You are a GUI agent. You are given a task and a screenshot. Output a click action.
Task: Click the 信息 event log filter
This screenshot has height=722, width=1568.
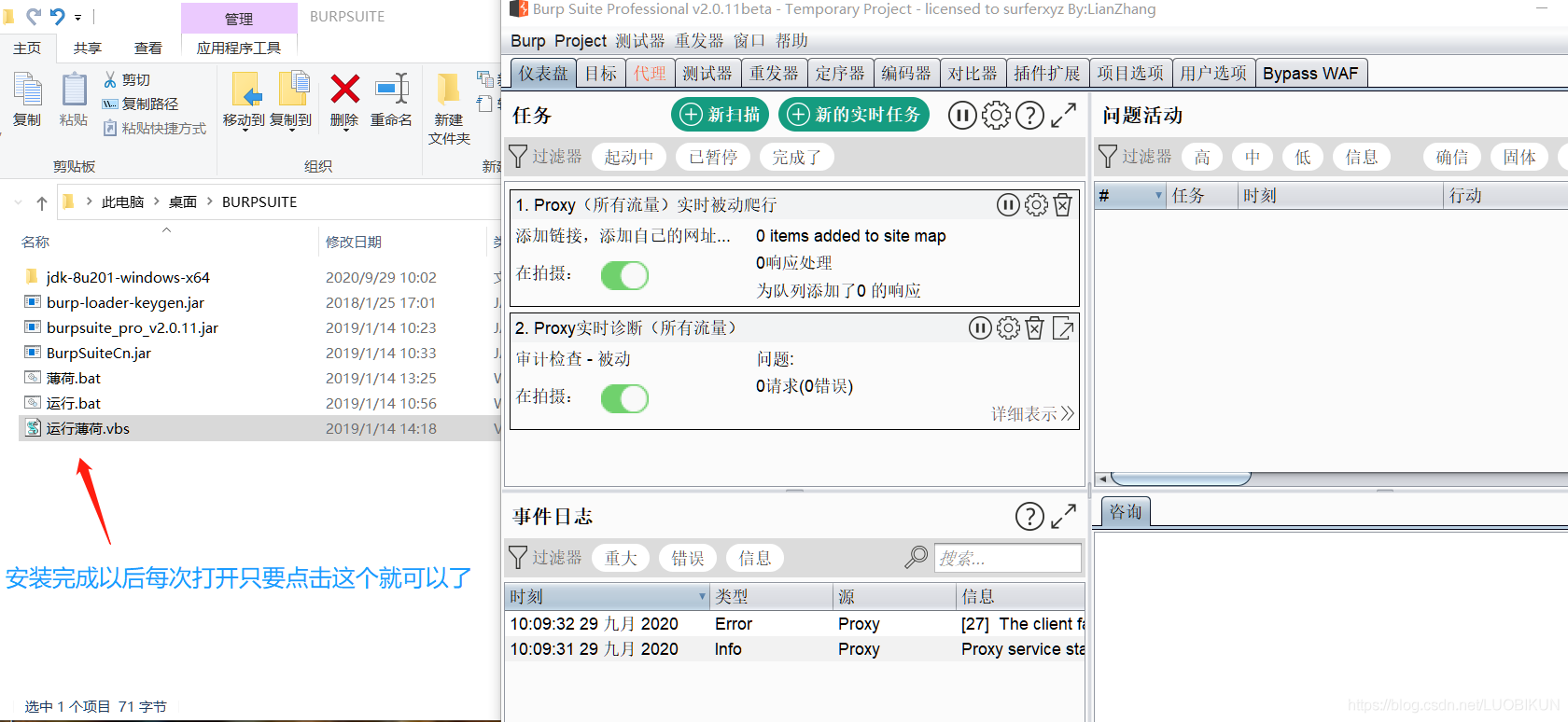755,558
